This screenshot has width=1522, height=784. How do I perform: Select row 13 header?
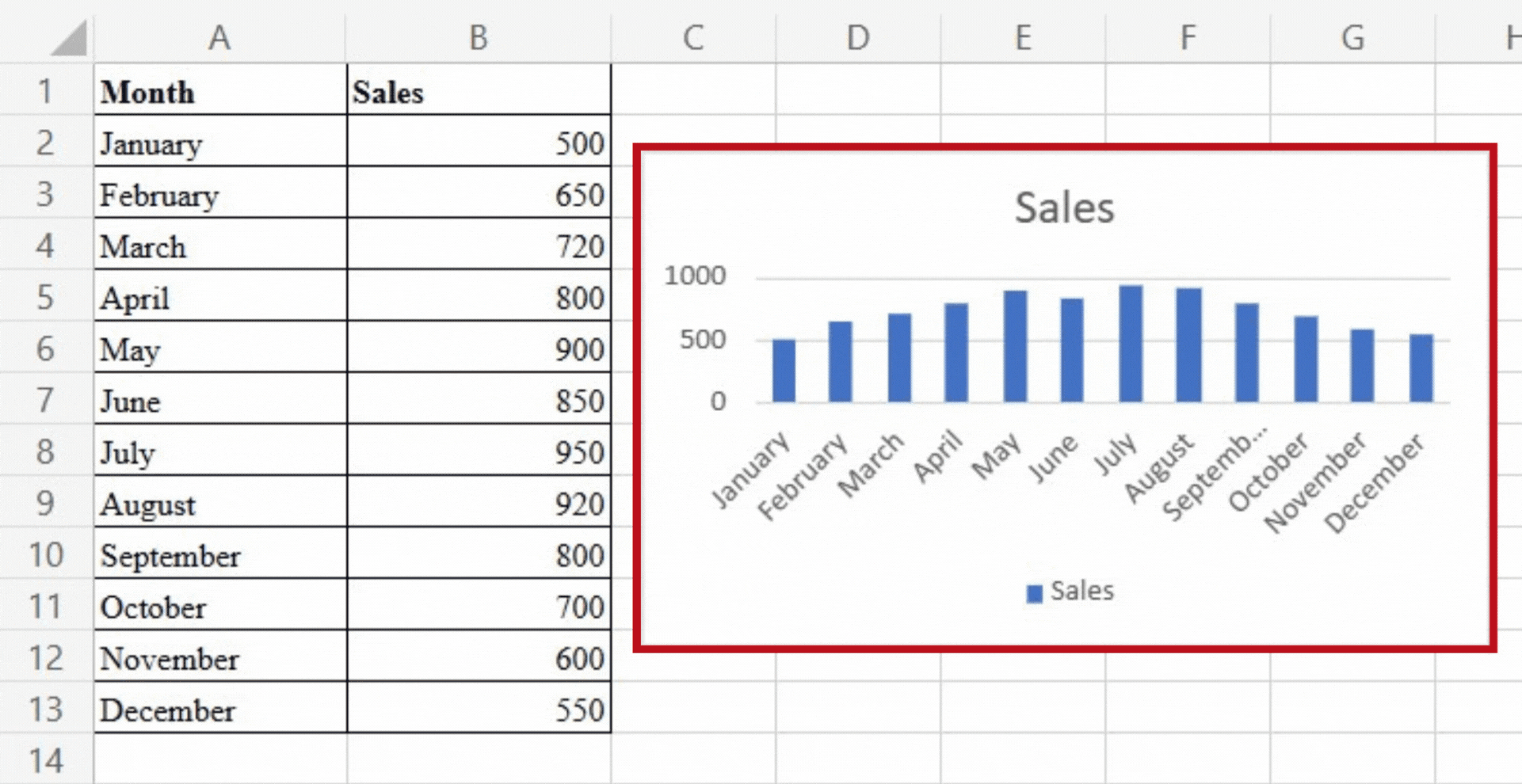pos(46,708)
